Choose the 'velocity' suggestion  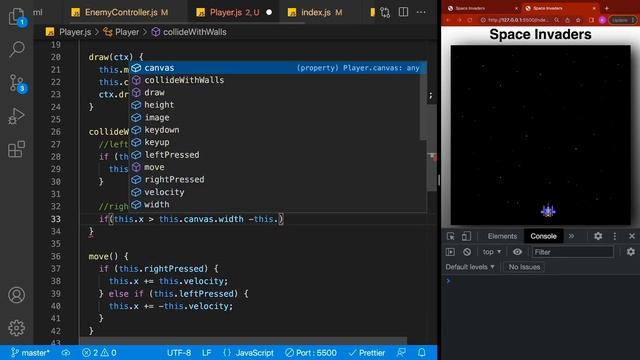tap(278, 192)
